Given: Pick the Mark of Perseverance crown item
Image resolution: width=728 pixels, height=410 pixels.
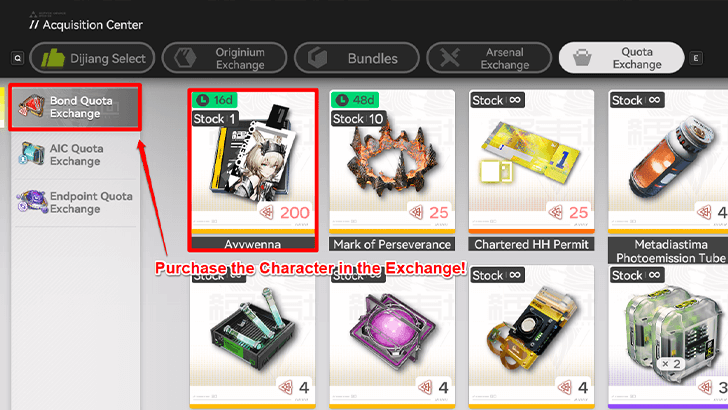Looking at the screenshot, I should (x=392, y=170).
